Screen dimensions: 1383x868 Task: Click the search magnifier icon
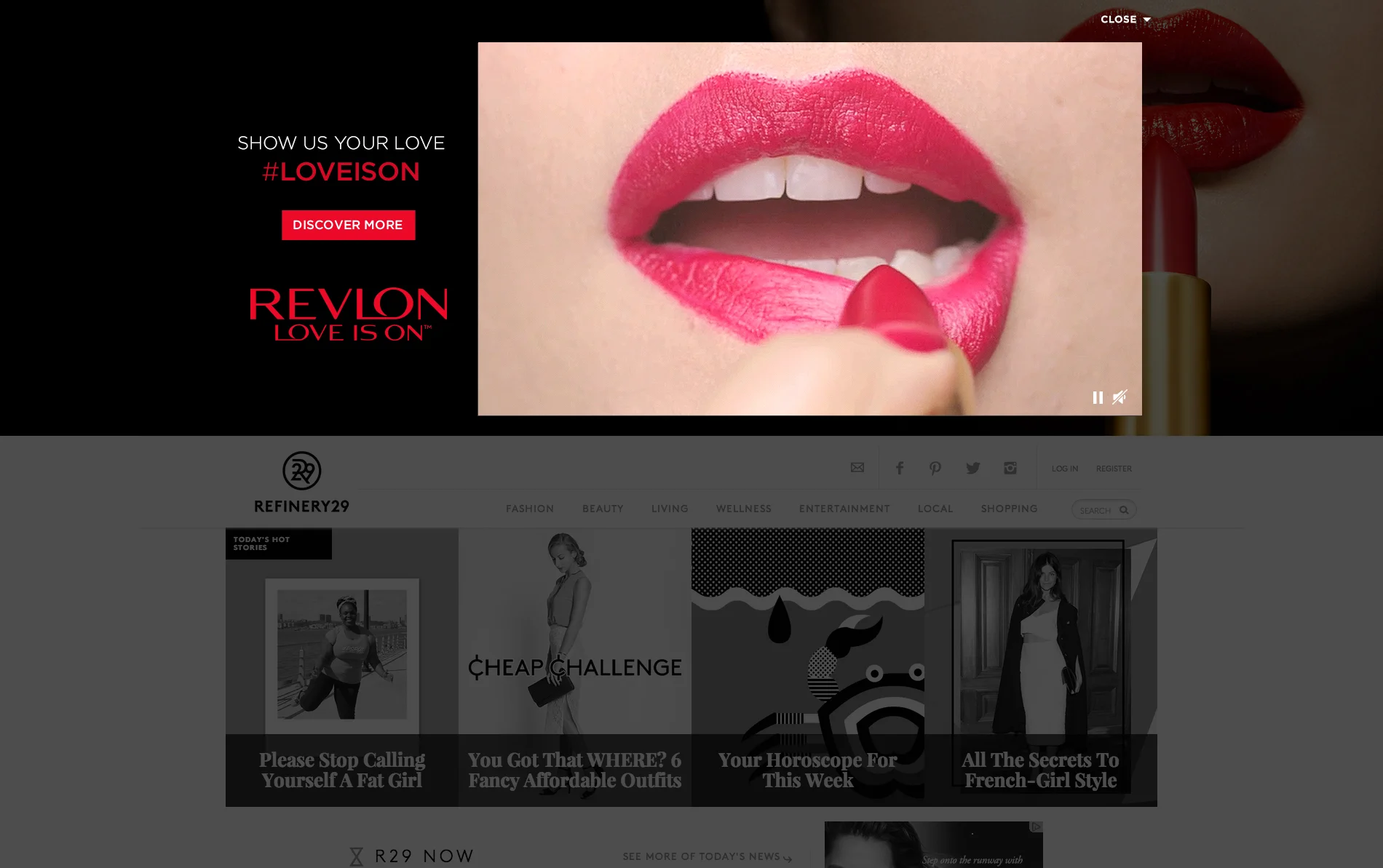pos(1124,510)
